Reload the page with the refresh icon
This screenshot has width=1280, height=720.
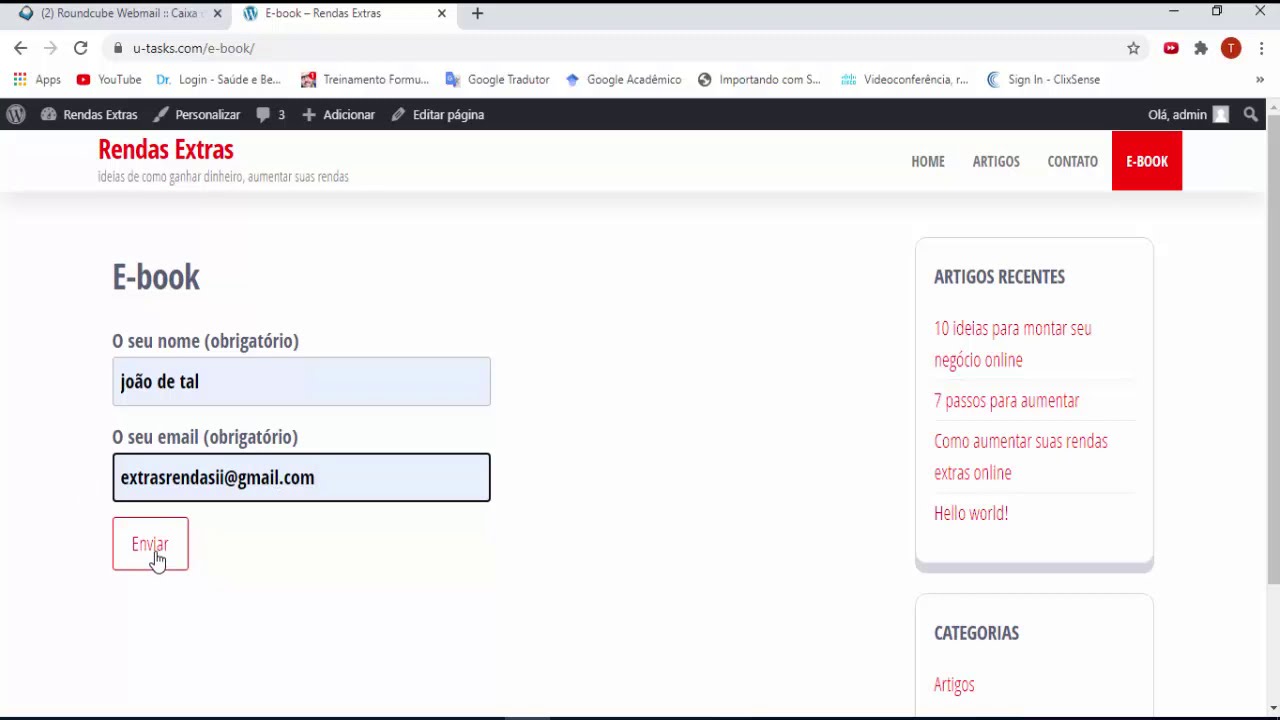pos(81,48)
